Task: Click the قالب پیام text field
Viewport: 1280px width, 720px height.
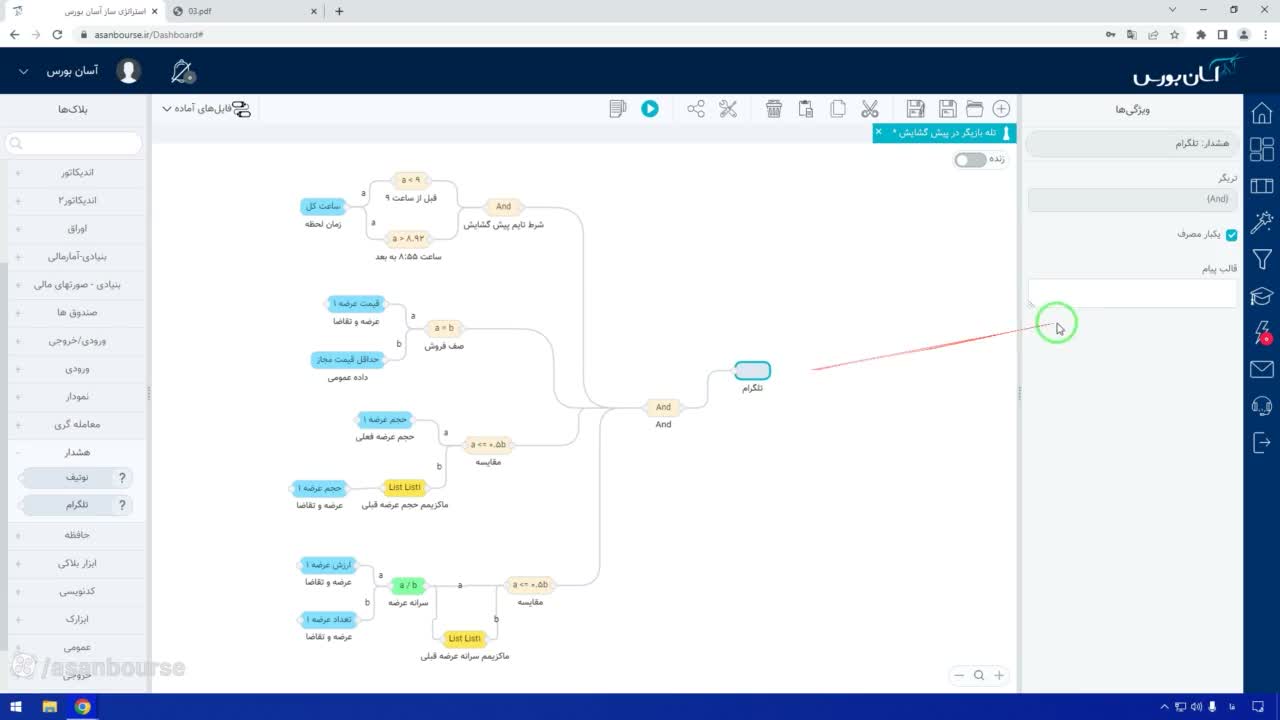Action: tap(1132, 293)
